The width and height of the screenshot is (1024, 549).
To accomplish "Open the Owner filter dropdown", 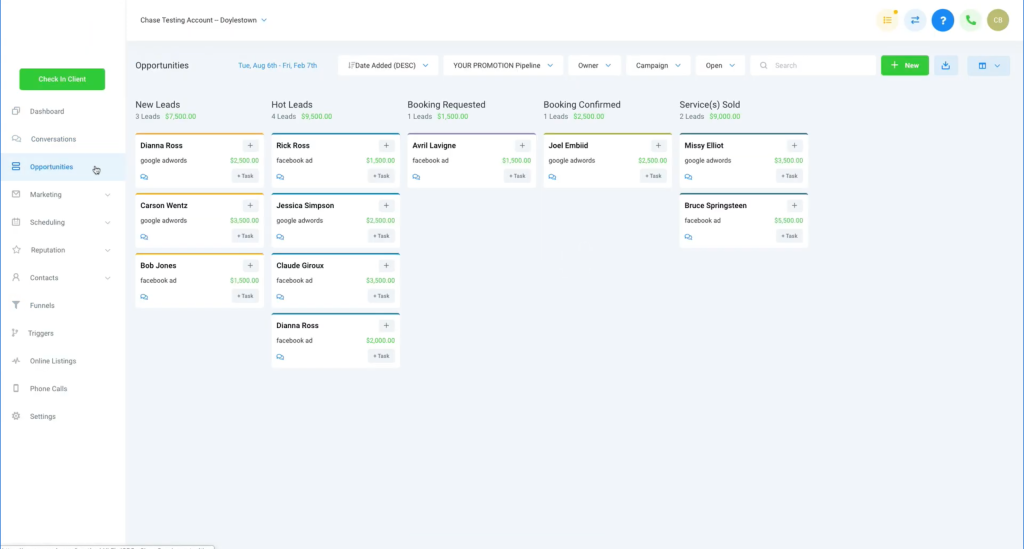I will point(594,65).
